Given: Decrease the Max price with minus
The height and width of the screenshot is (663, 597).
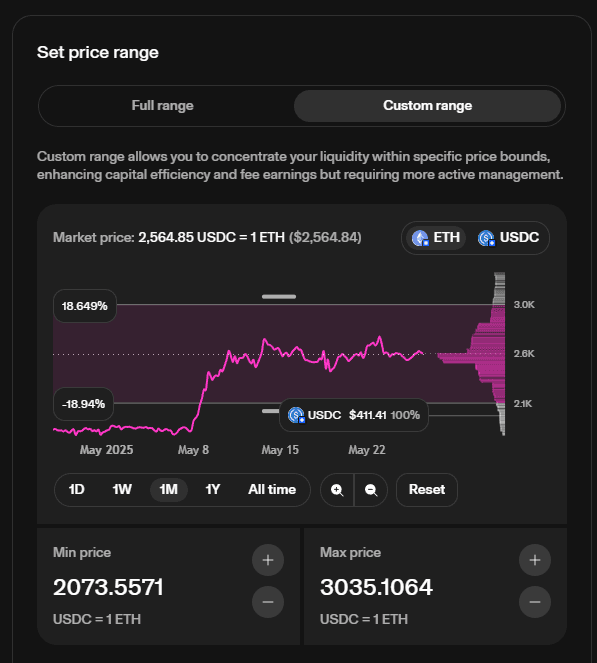Looking at the screenshot, I should pos(535,602).
